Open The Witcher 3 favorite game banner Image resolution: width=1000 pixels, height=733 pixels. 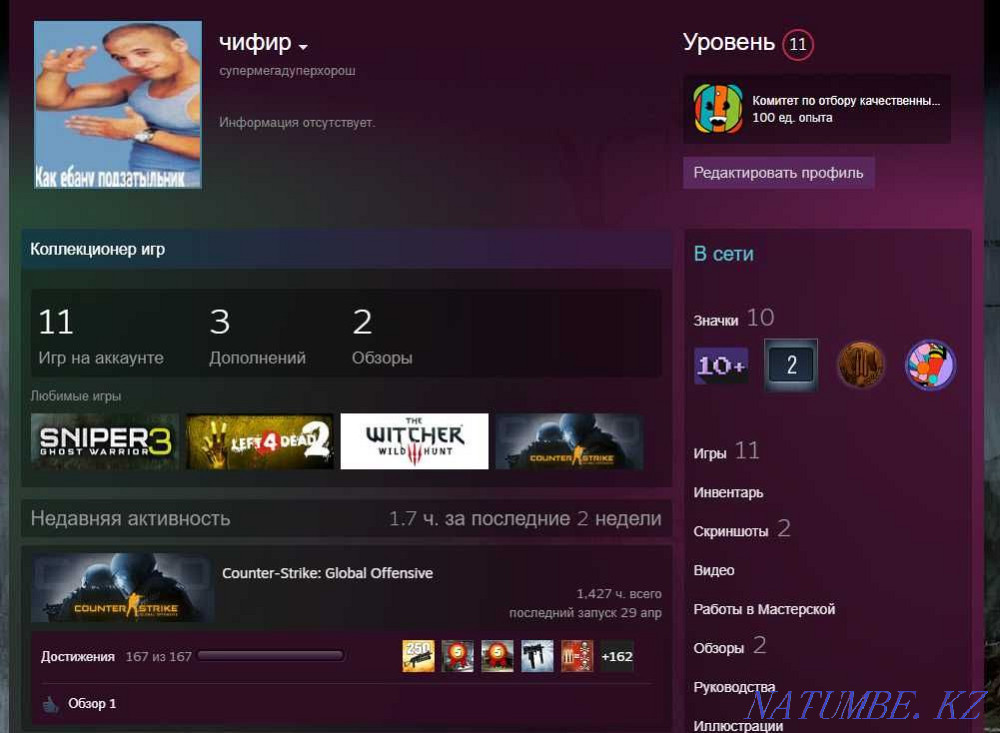[x=414, y=441]
